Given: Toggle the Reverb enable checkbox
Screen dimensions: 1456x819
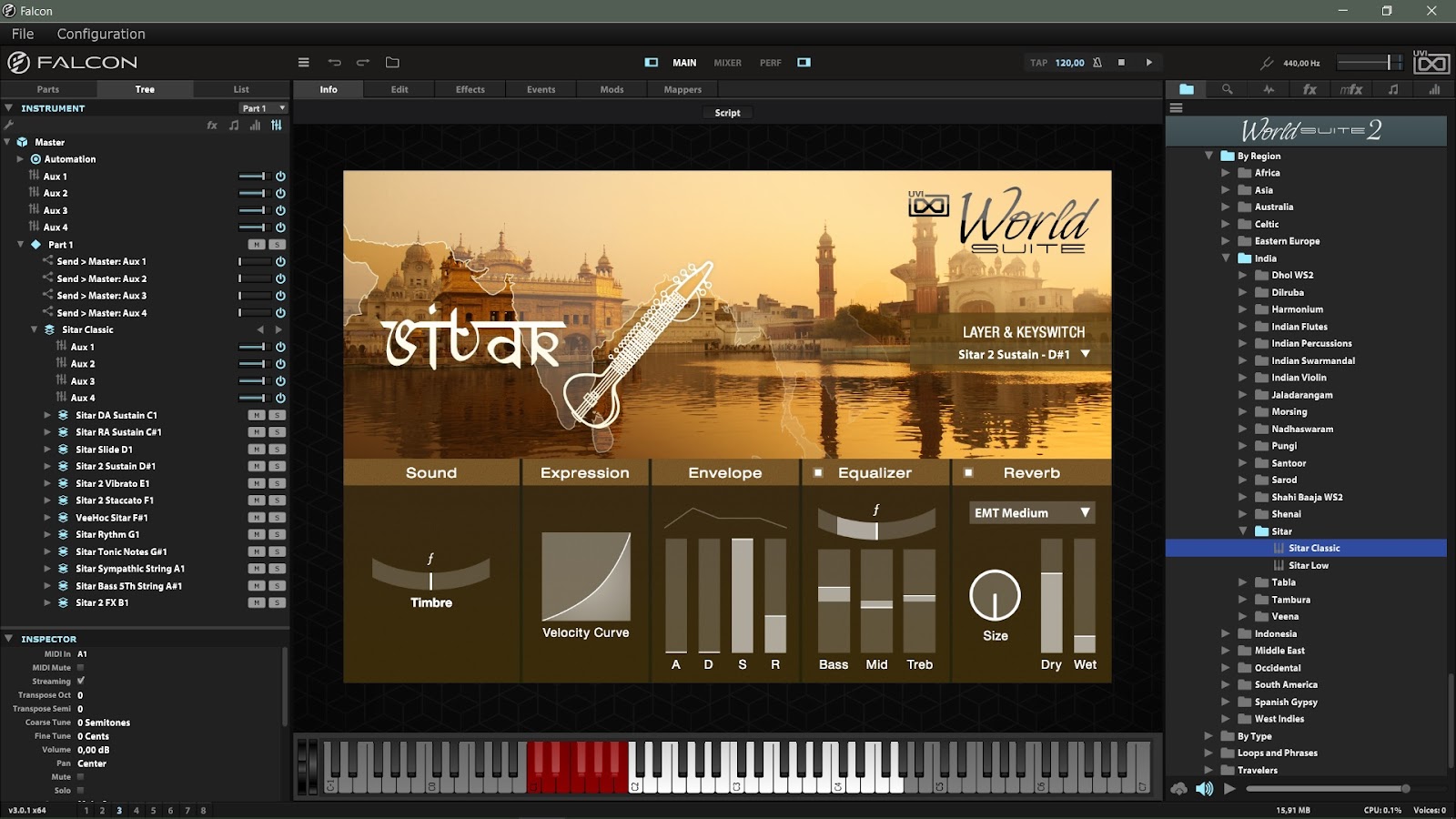Looking at the screenshot, I should coord(968,473).
